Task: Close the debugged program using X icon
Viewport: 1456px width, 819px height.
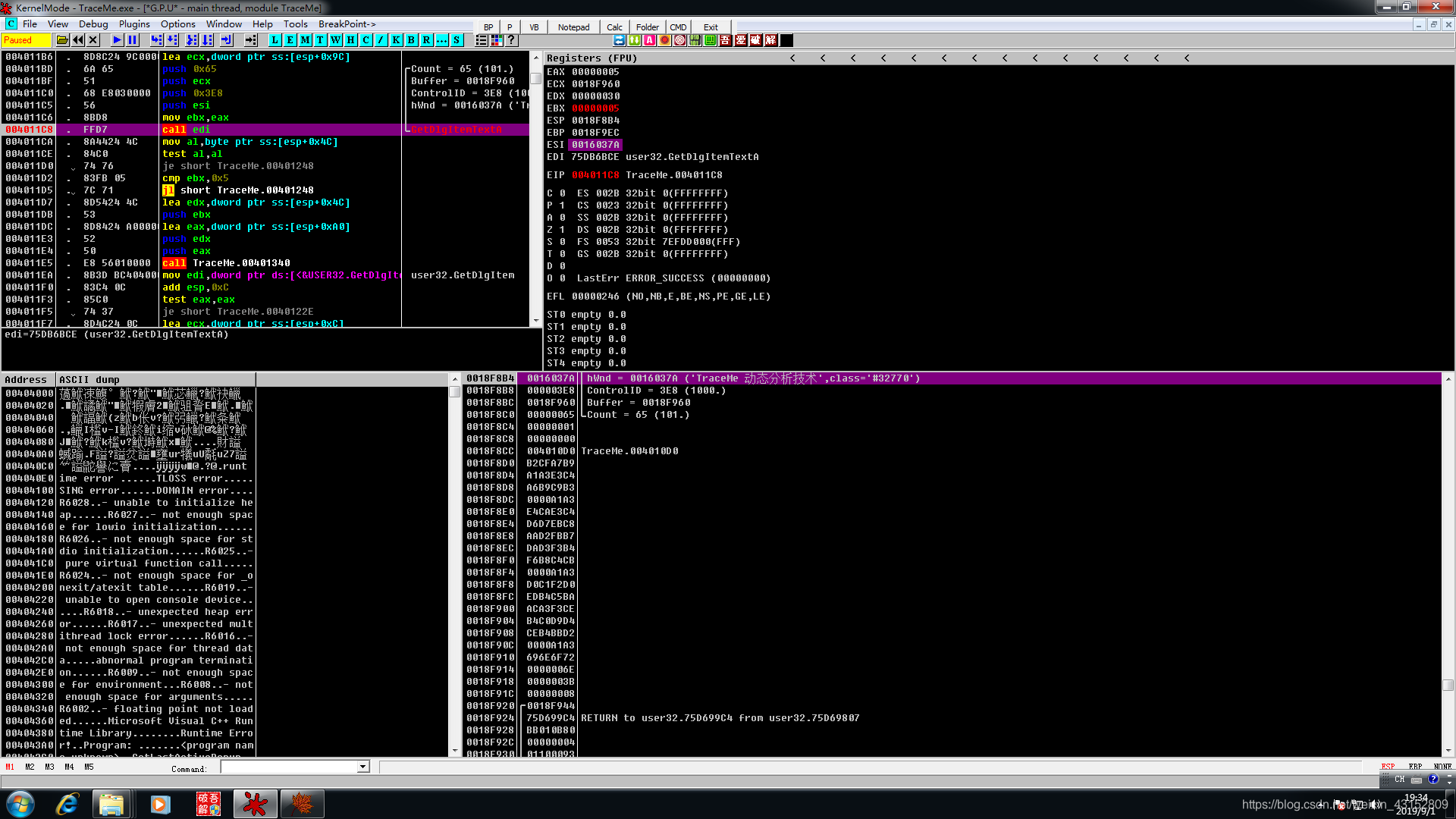Action: click(x=93, y=40)
